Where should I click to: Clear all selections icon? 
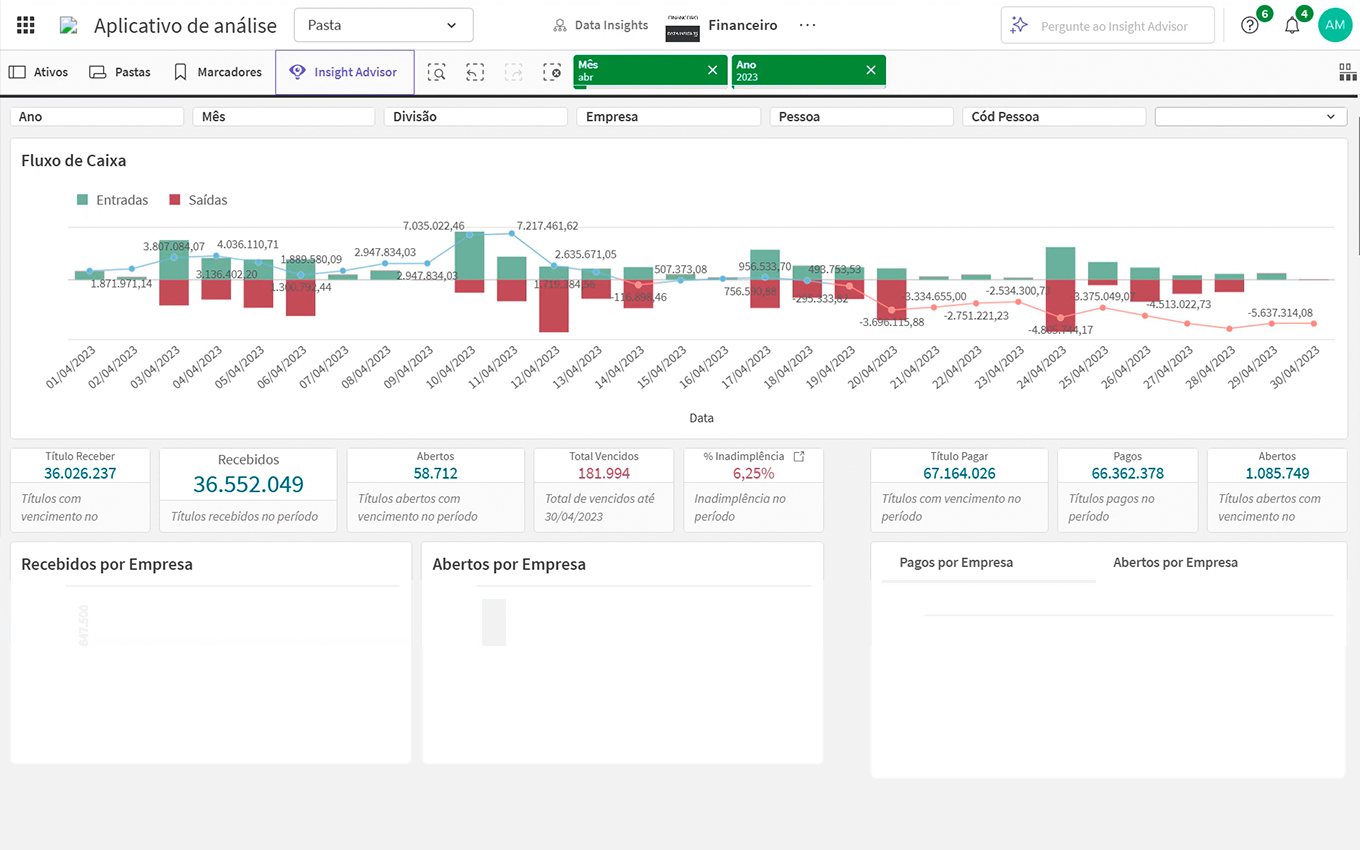[x=552, y=72]
